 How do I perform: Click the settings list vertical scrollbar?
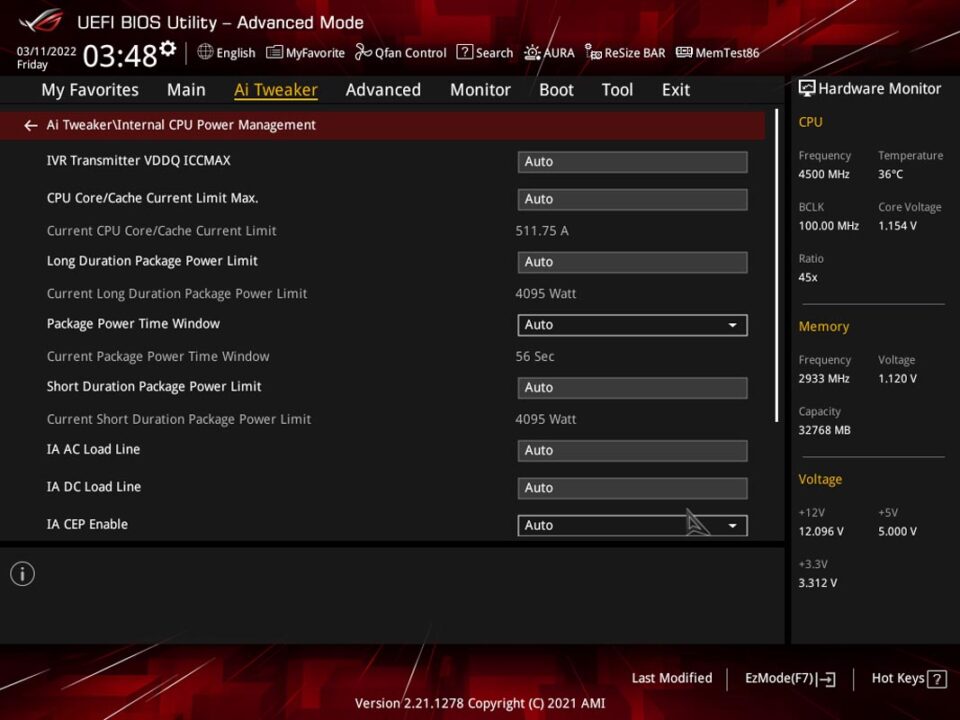(776, 266)
